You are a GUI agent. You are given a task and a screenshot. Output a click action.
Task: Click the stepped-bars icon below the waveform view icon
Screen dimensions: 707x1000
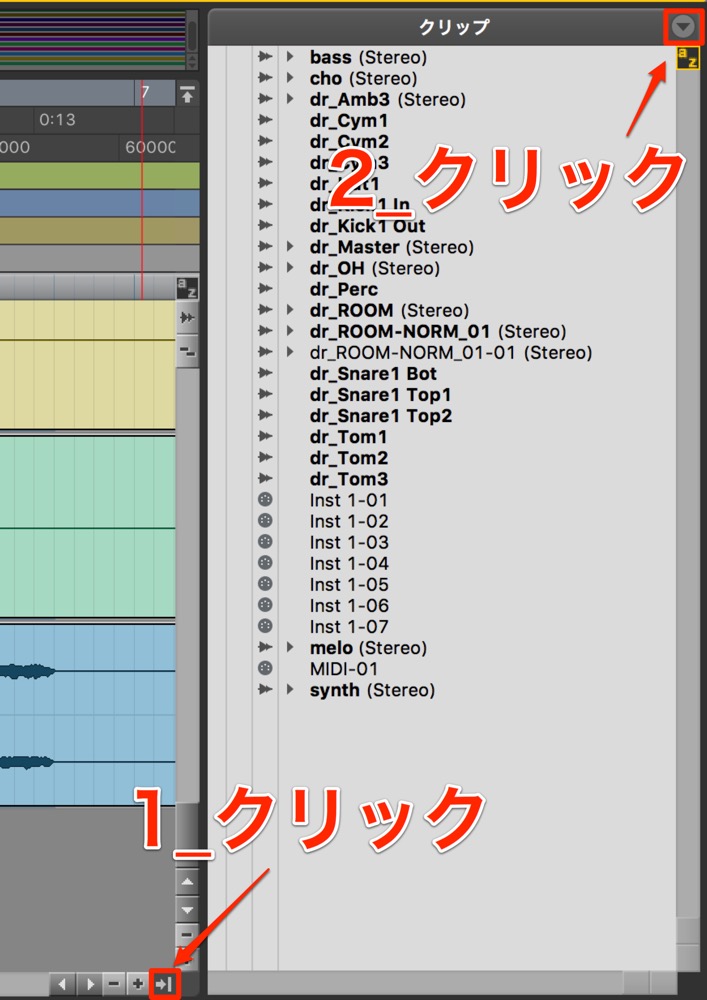click(187, 350)
